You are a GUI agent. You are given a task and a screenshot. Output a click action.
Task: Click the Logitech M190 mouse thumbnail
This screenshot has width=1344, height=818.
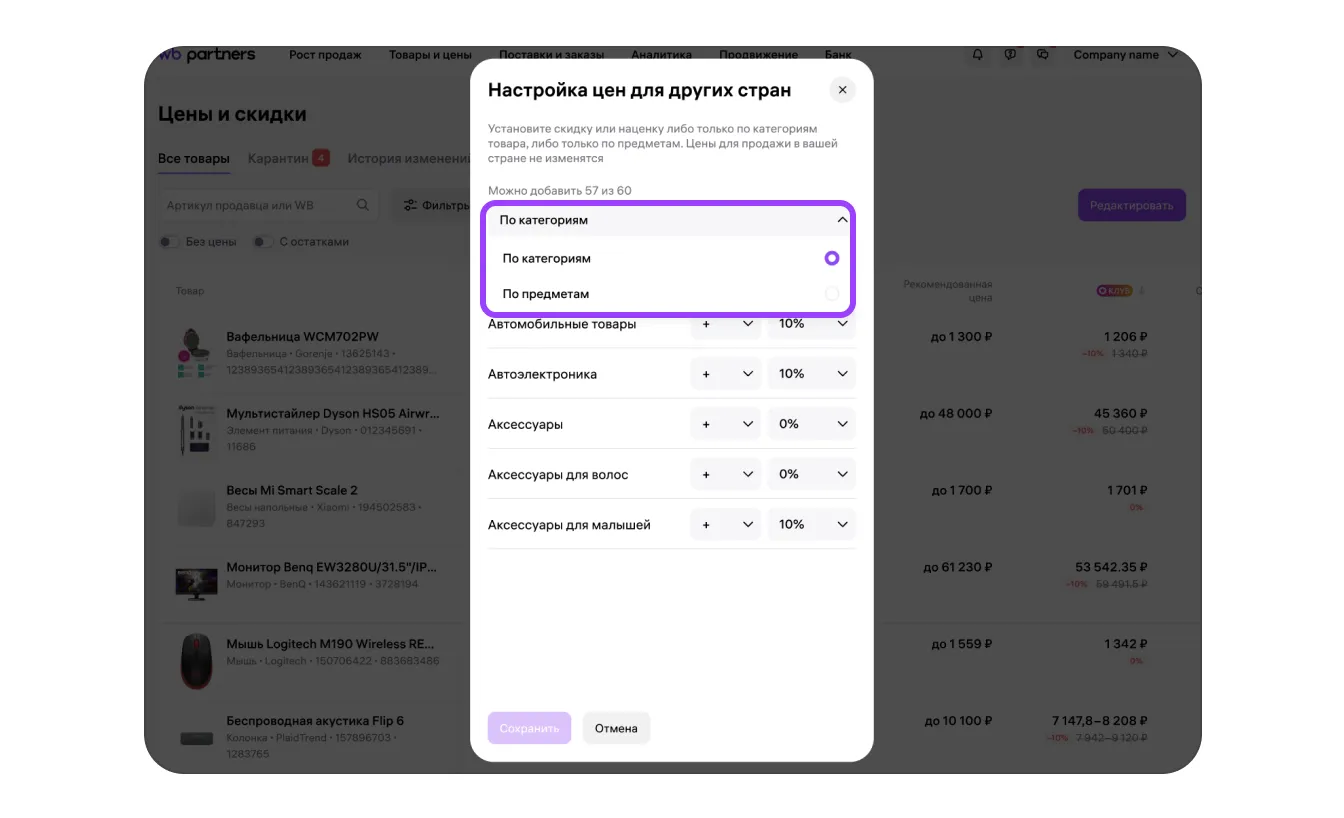tap(195, 659)
